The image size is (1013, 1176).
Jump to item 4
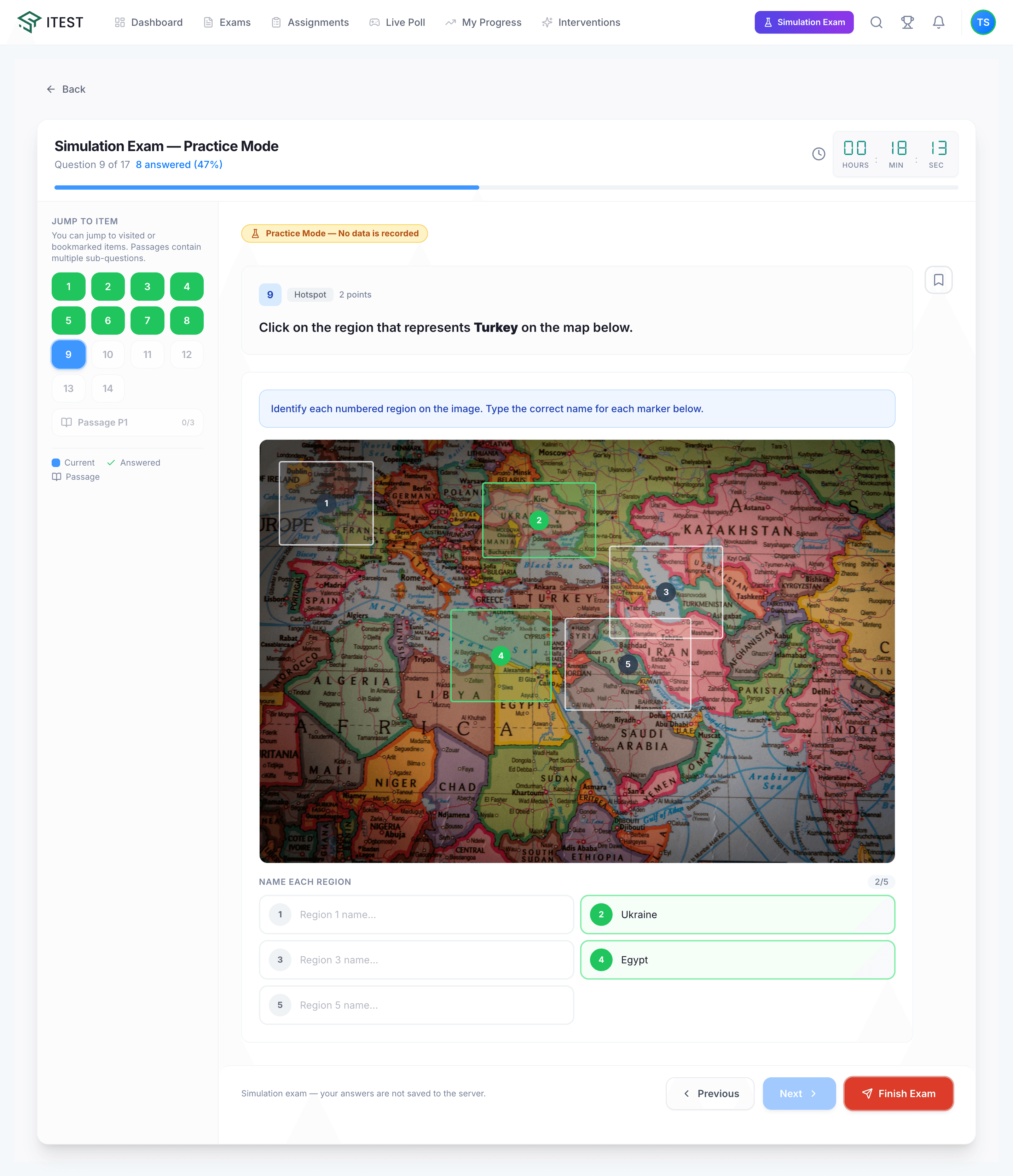[187, 287]
